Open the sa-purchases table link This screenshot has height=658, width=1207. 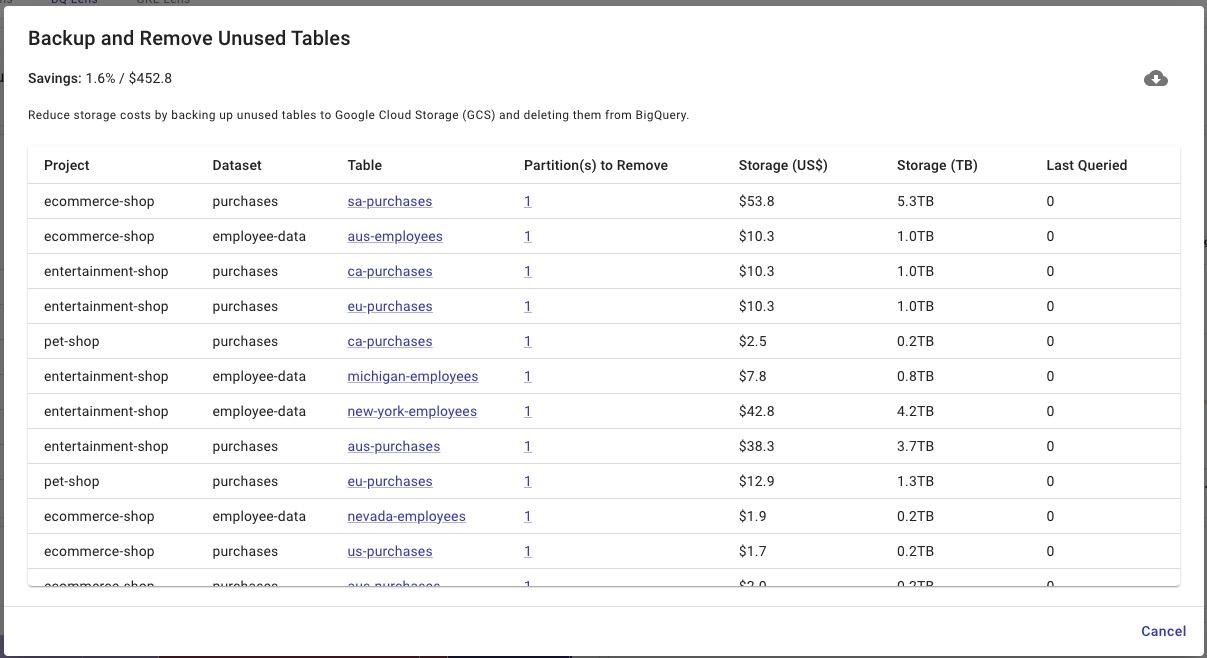(389, 201)
